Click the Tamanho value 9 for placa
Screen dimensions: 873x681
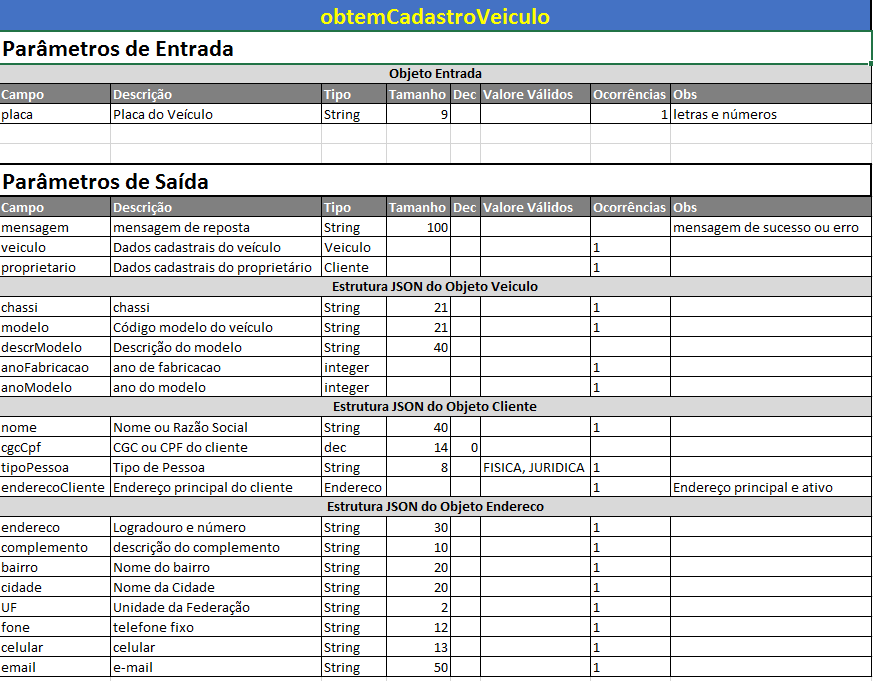418,115
